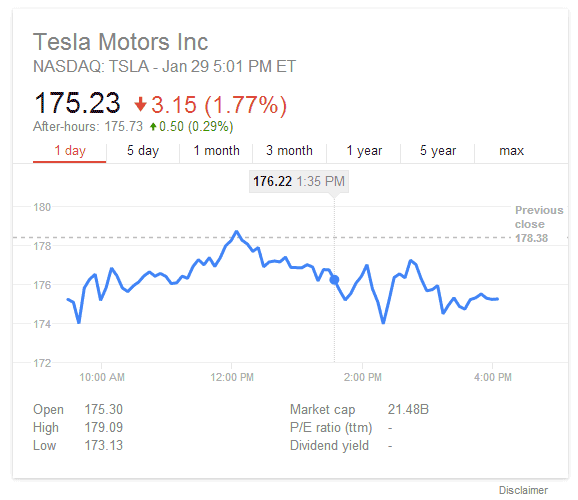The width and height of the screenshot is (578, 500).
Task: Click the 12:00 PM axis label
Action: click(232, 377)
